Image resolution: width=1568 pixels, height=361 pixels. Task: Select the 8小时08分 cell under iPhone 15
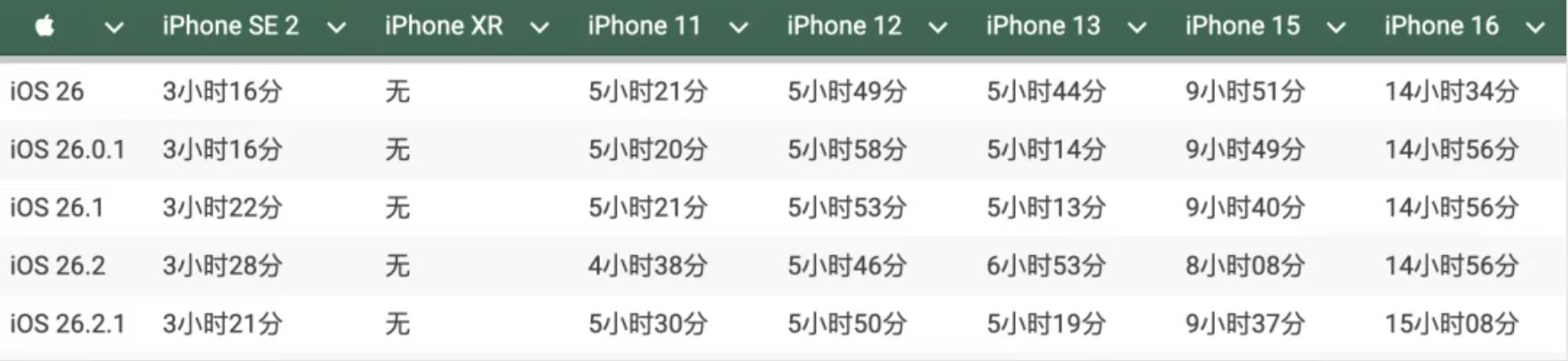coord(1244,265)
